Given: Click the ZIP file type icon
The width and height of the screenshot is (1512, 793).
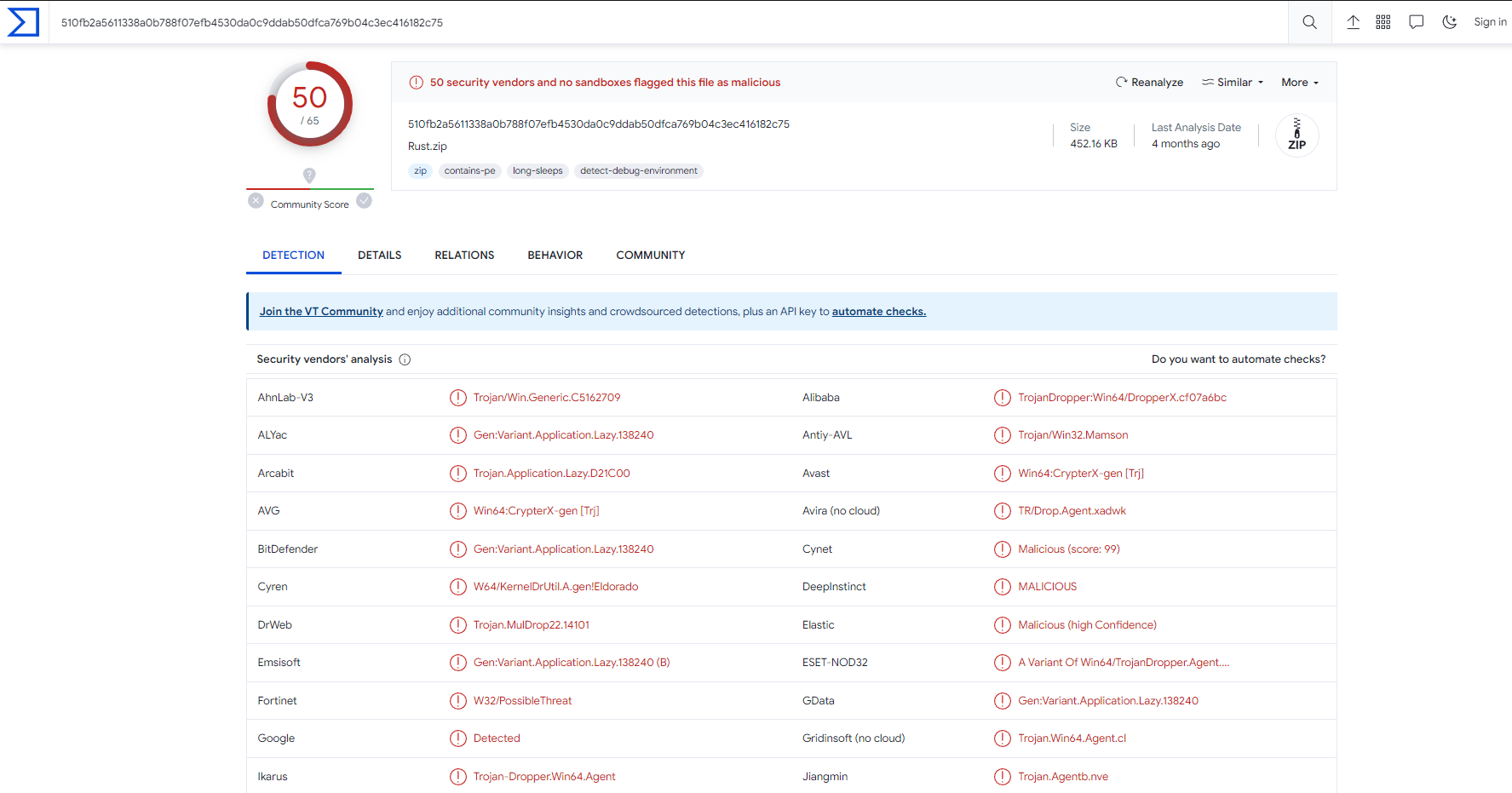Looking at the screenshot, I should [1296, 135].
